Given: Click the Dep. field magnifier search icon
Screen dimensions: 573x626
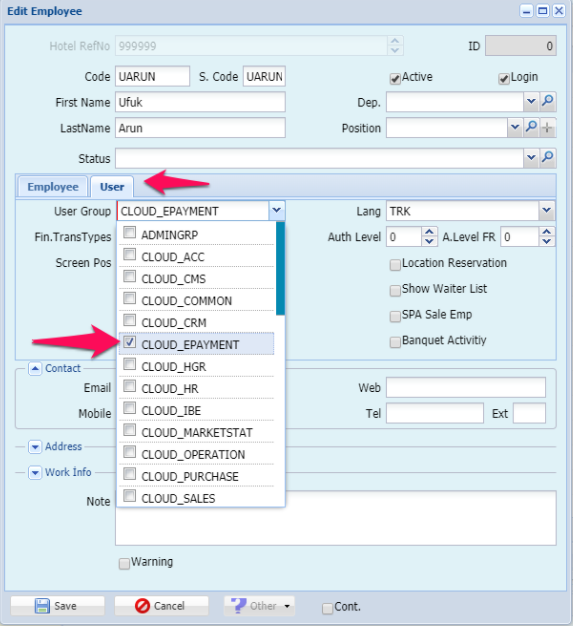Looking at the screenshot, I should [547, 102].
